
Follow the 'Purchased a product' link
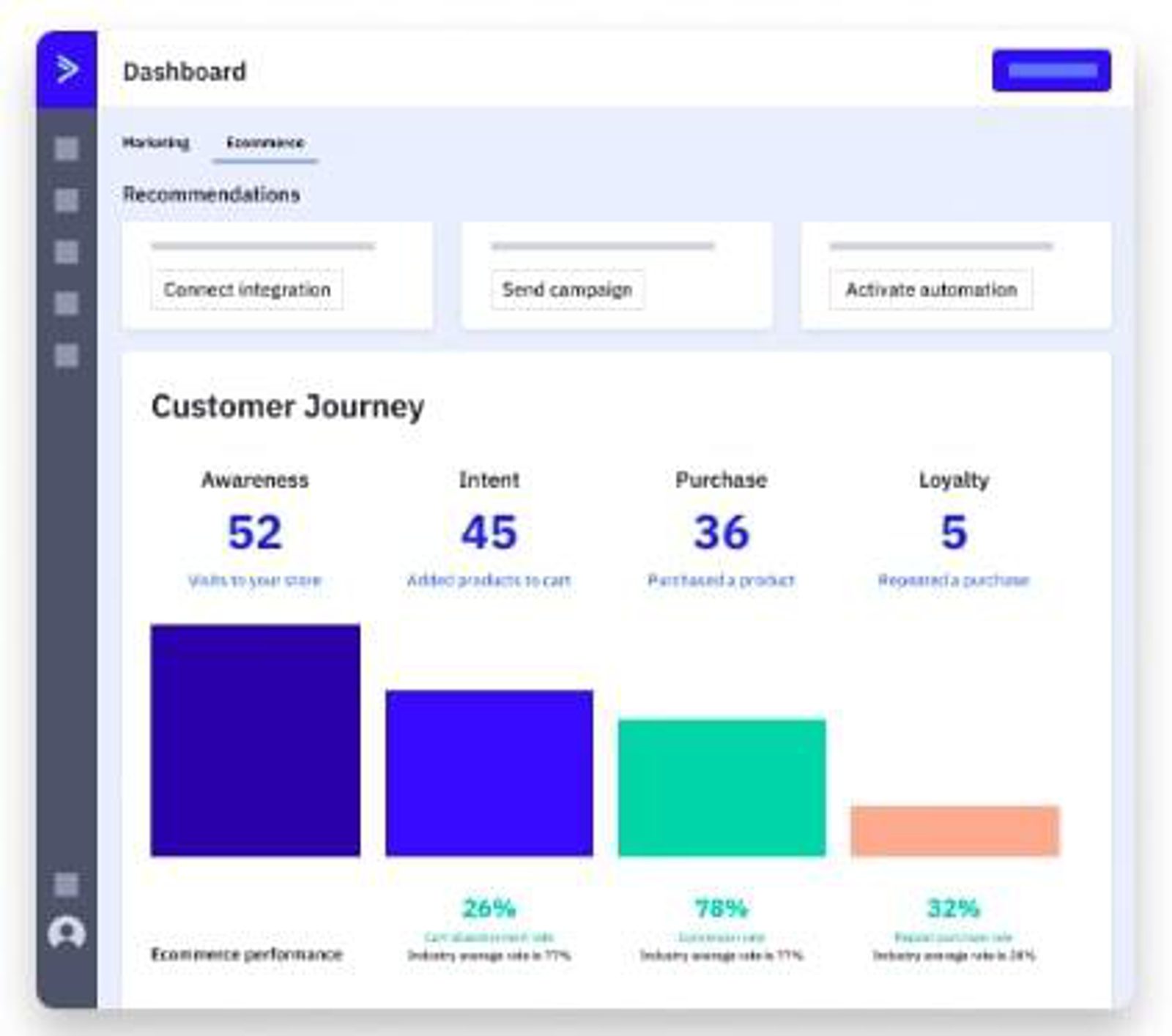[721, 581]
